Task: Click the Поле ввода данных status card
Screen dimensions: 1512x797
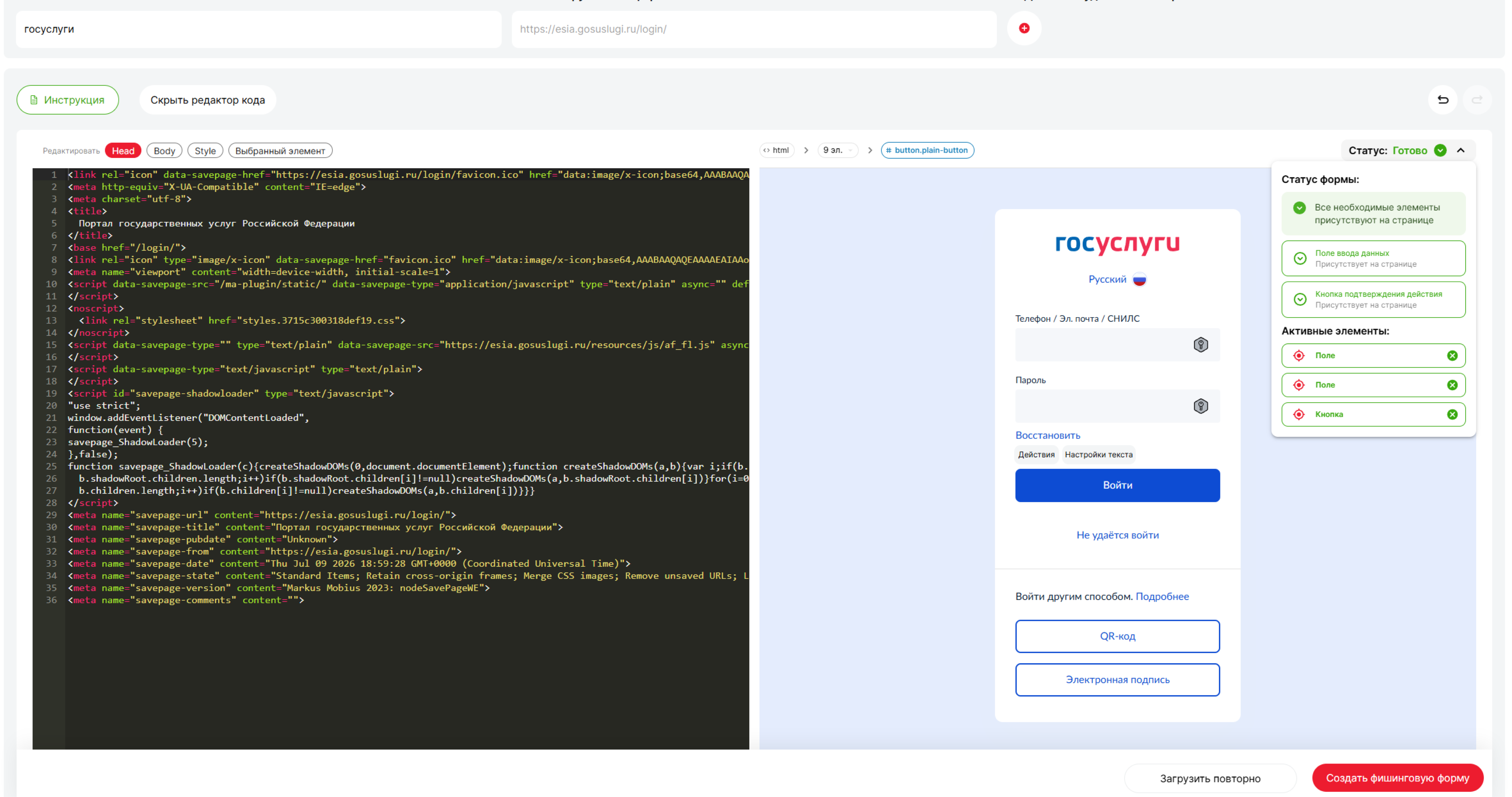Action: tap(1373, 258)
